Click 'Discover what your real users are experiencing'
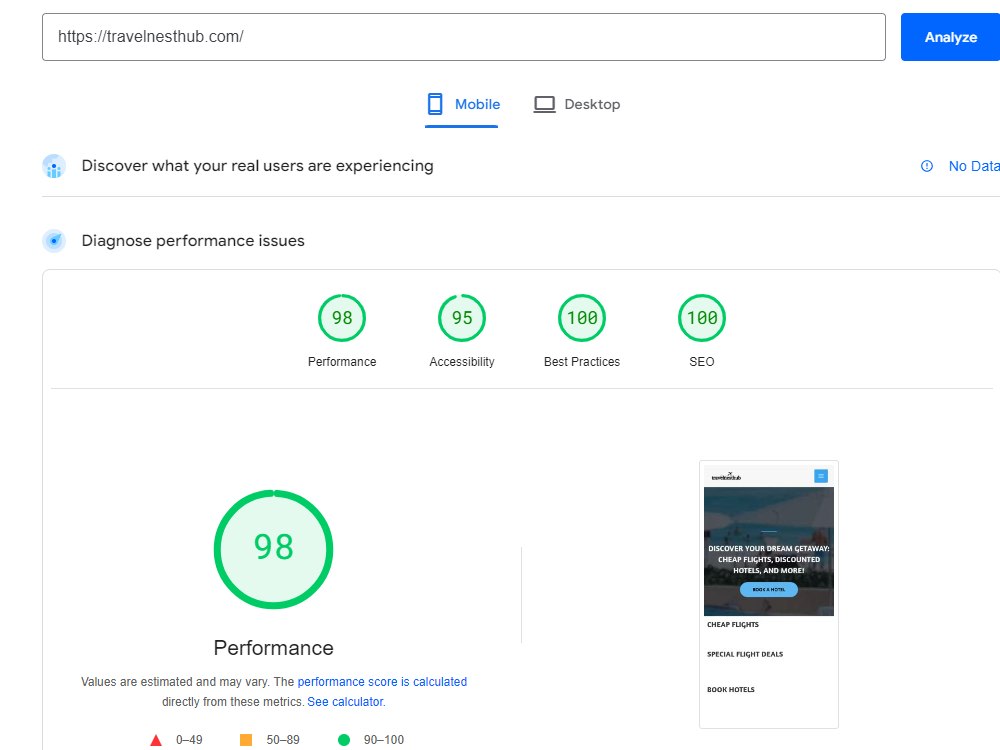This screenshot has height=750, width=1000. coord(258,166)
